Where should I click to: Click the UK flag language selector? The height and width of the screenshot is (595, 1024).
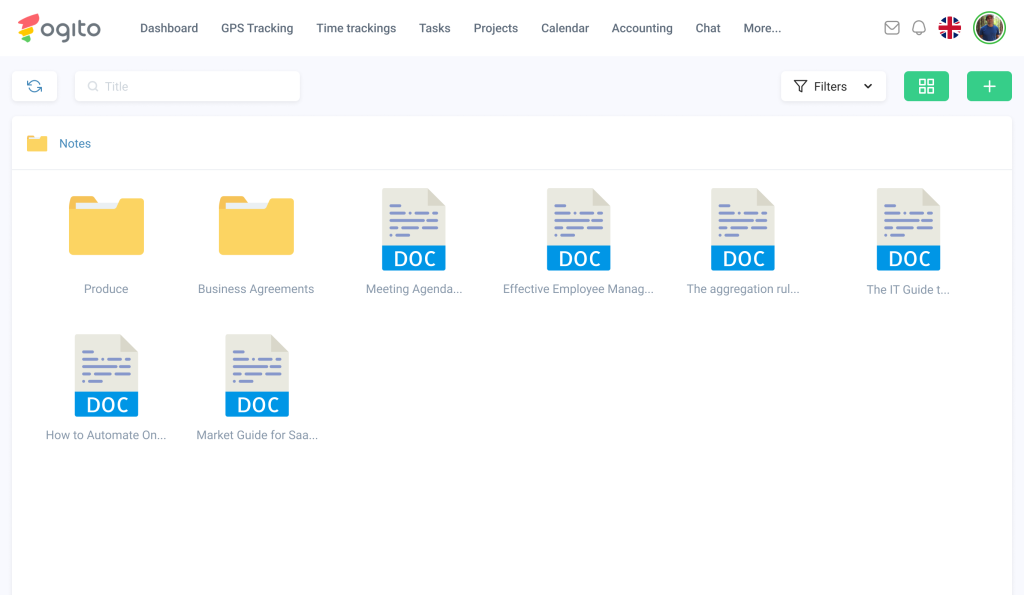coord(949,28)
